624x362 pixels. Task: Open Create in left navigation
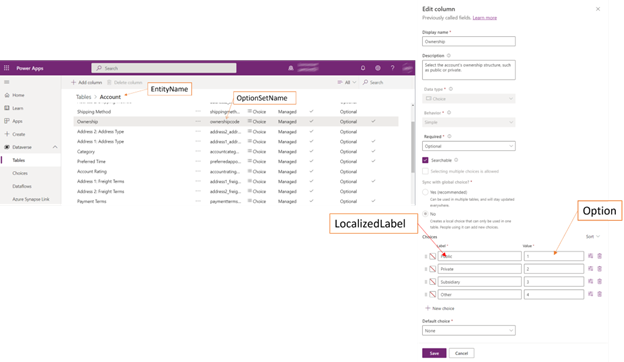pyautogui.click(x=19, y=134)
